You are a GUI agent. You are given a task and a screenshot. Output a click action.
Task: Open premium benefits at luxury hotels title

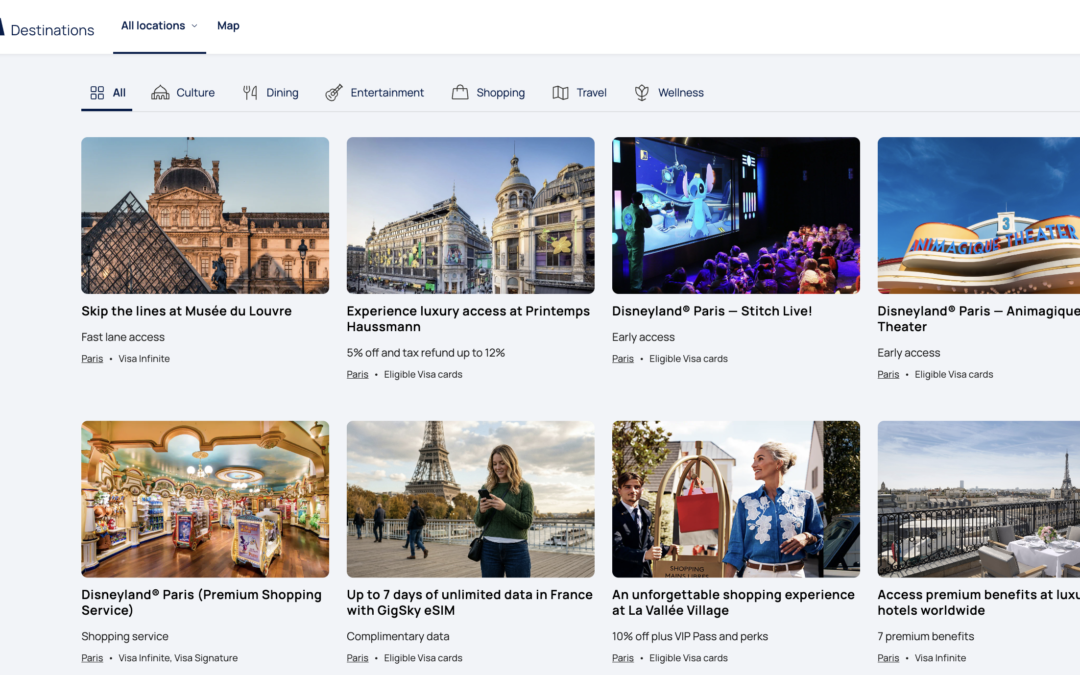(979, 603)
